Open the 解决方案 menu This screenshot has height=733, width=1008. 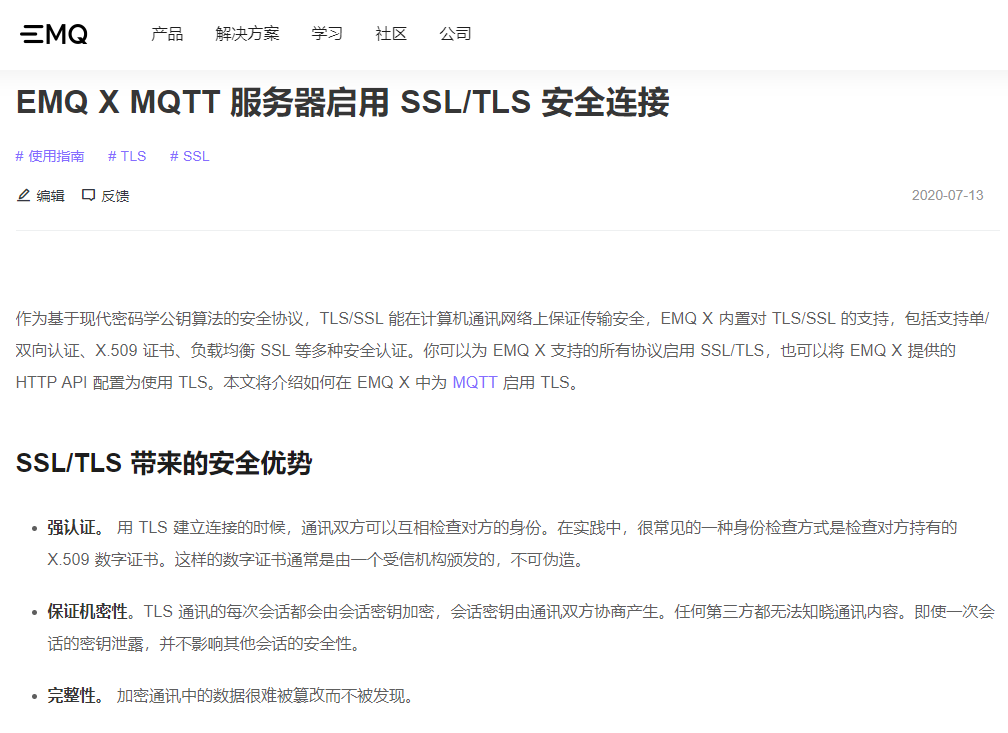pos(248,33)
